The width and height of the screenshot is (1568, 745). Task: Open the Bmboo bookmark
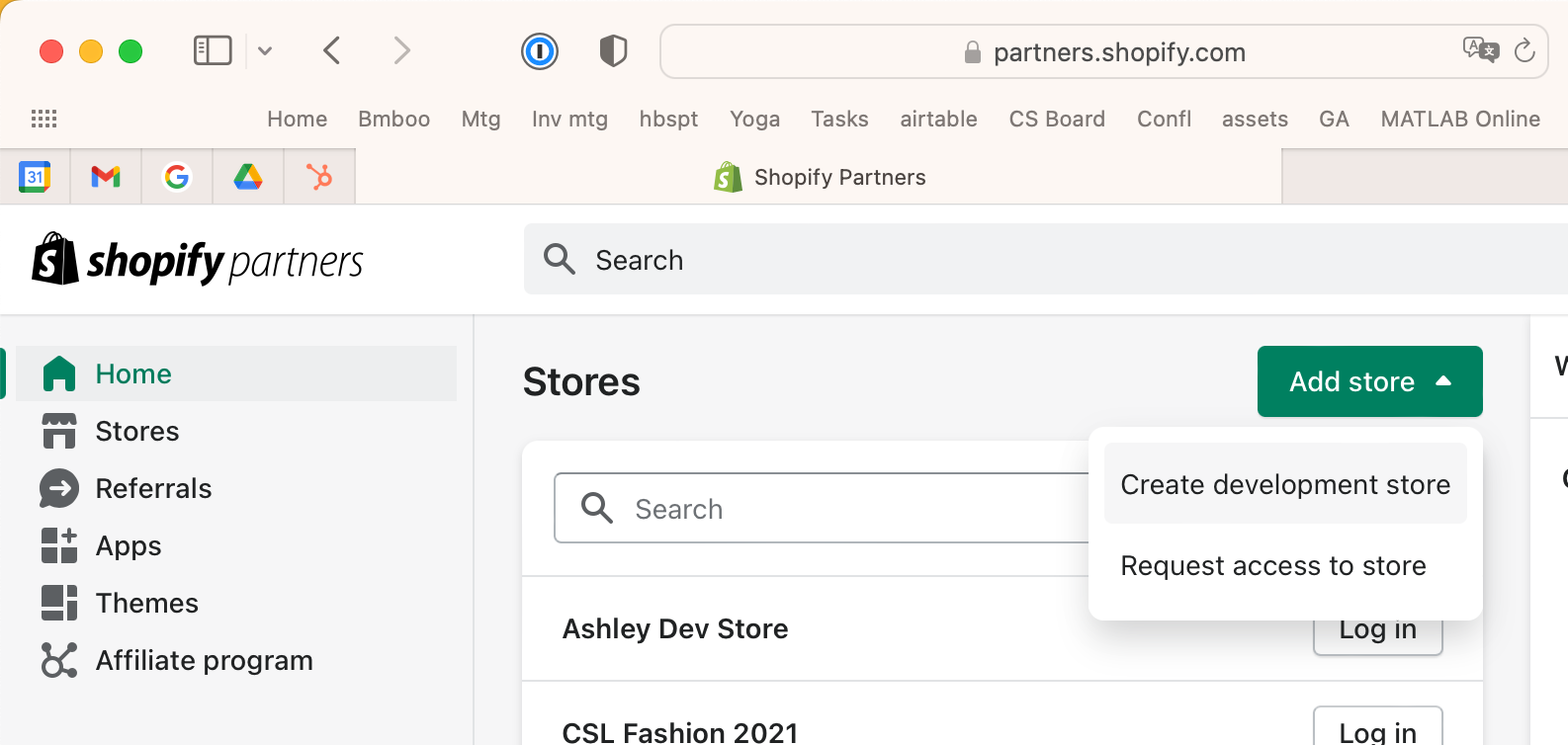coord(393,120)
